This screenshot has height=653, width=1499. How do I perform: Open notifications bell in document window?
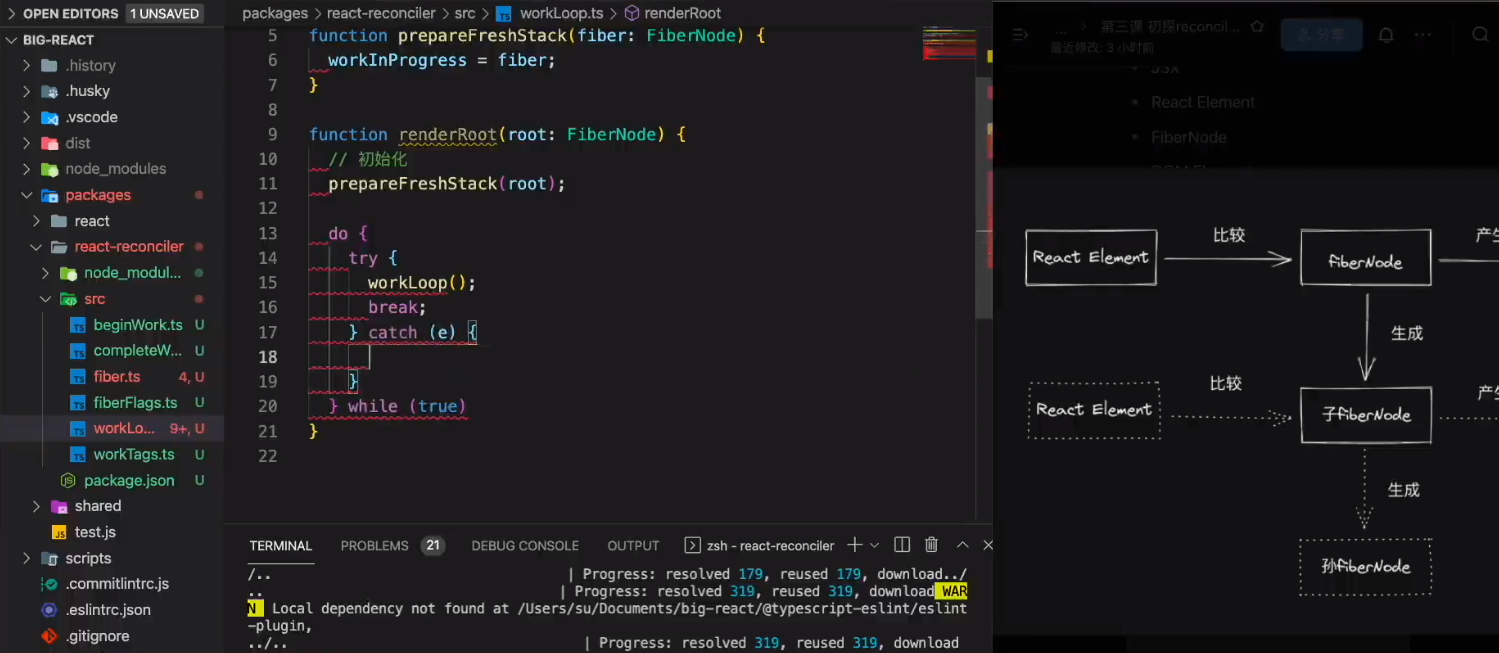(x=1386, y=34)
